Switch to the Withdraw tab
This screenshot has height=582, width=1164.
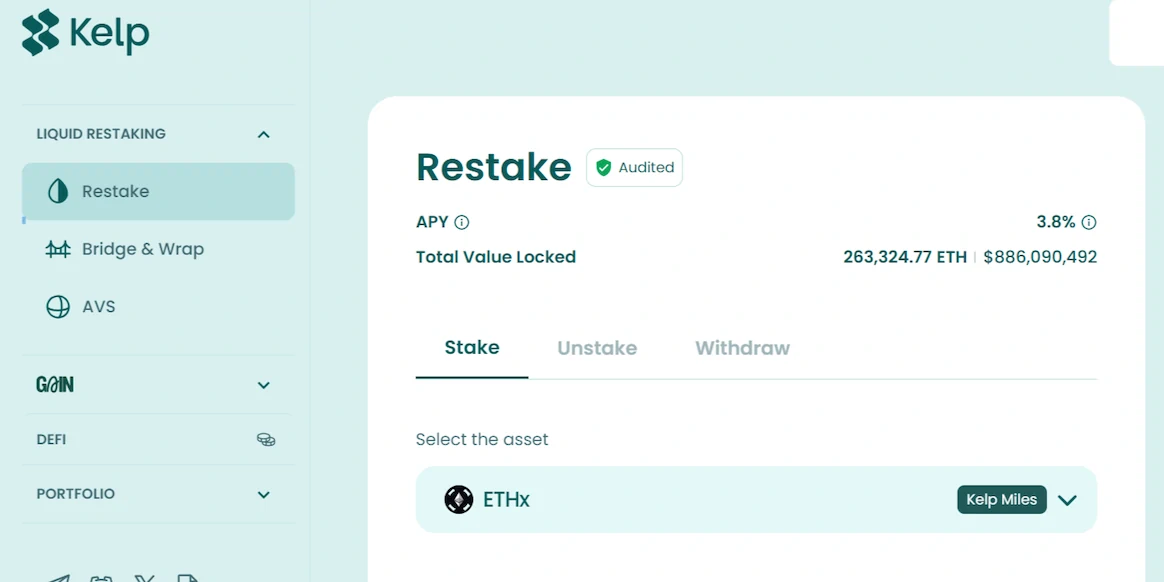[742, 348]
